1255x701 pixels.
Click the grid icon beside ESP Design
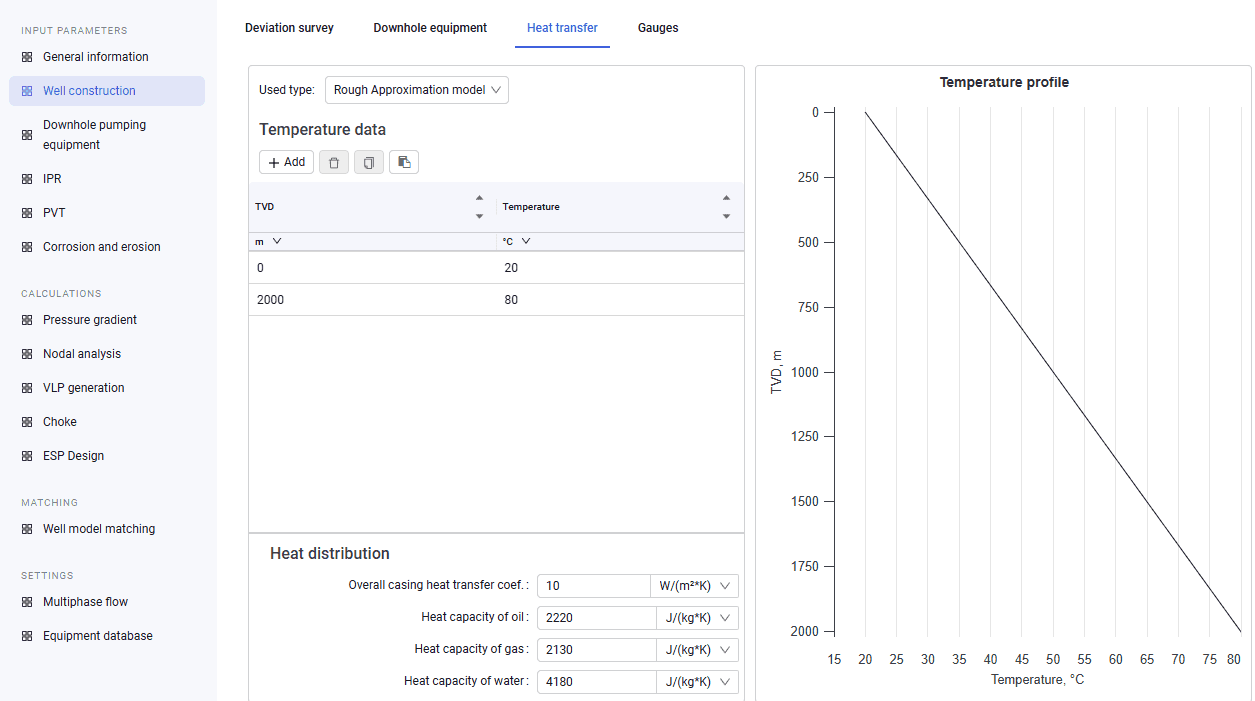(x=27, y=456)
